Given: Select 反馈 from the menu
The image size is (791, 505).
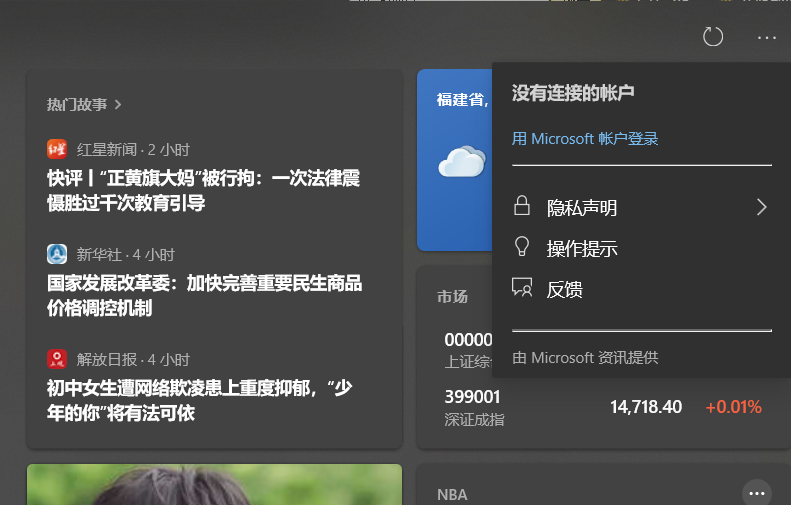Looking at the screenshot, I should coord(564,290).
